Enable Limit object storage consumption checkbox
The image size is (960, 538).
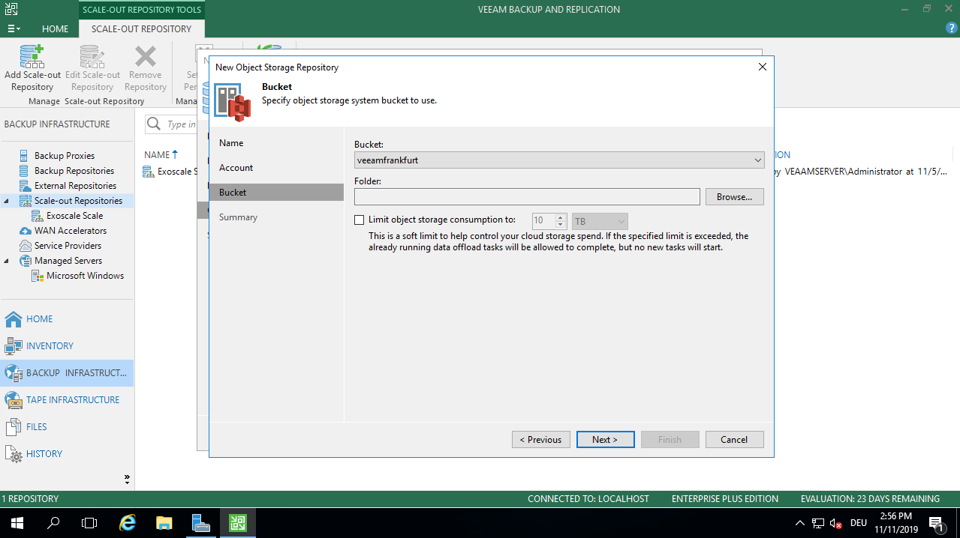pyautogui.click(x=360, y=220)
